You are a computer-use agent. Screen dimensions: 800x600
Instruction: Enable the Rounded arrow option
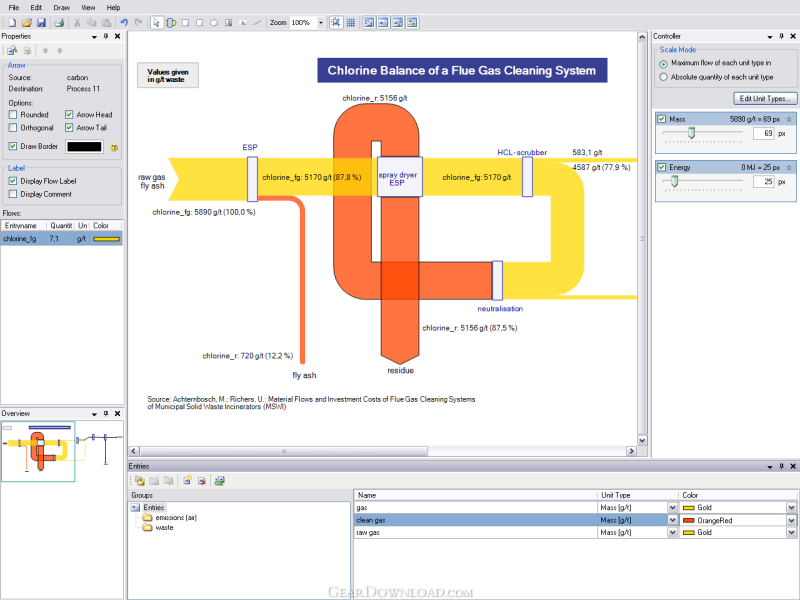coord(13,115)
